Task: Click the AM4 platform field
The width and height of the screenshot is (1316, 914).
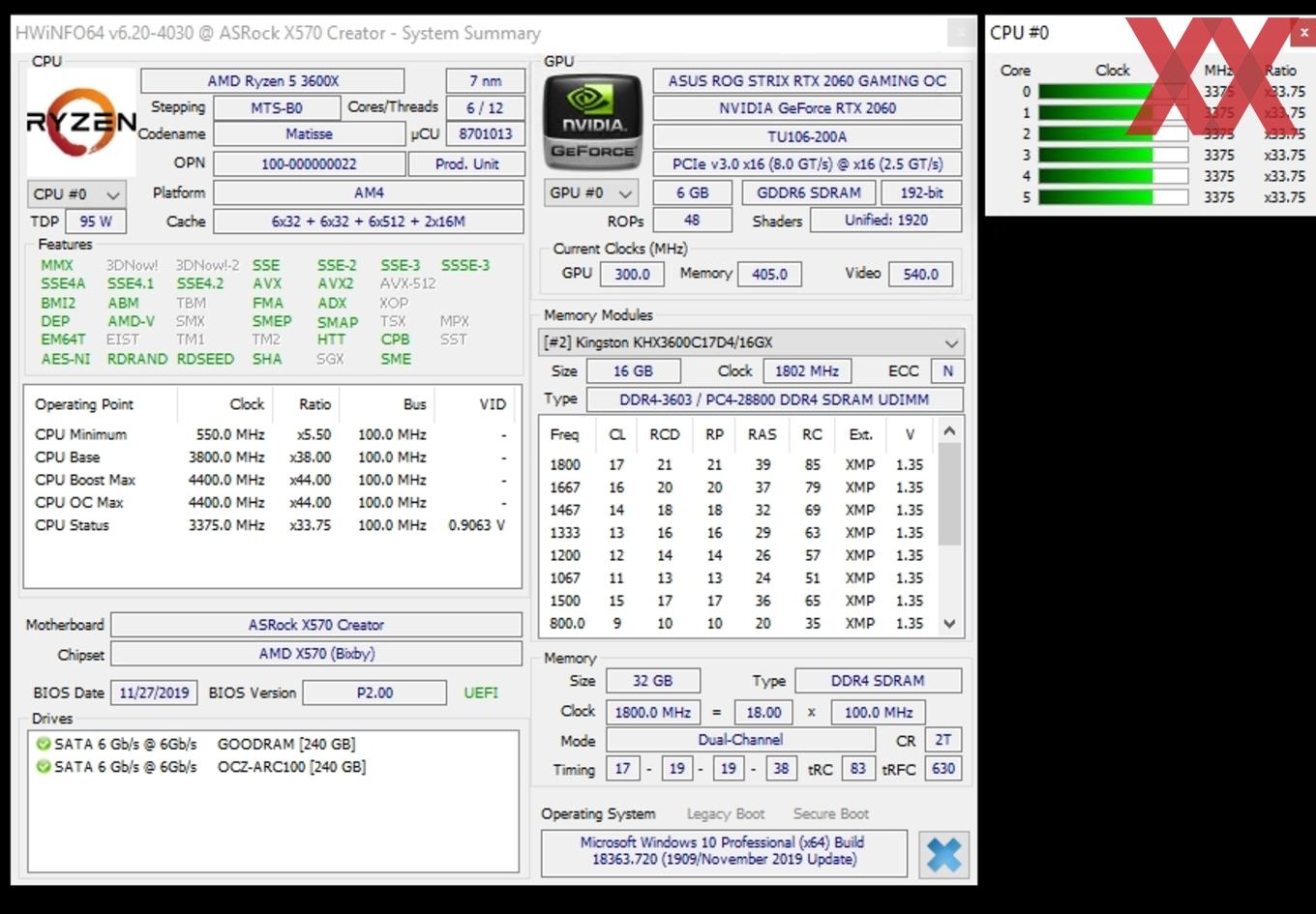Action: pos(369,192)
